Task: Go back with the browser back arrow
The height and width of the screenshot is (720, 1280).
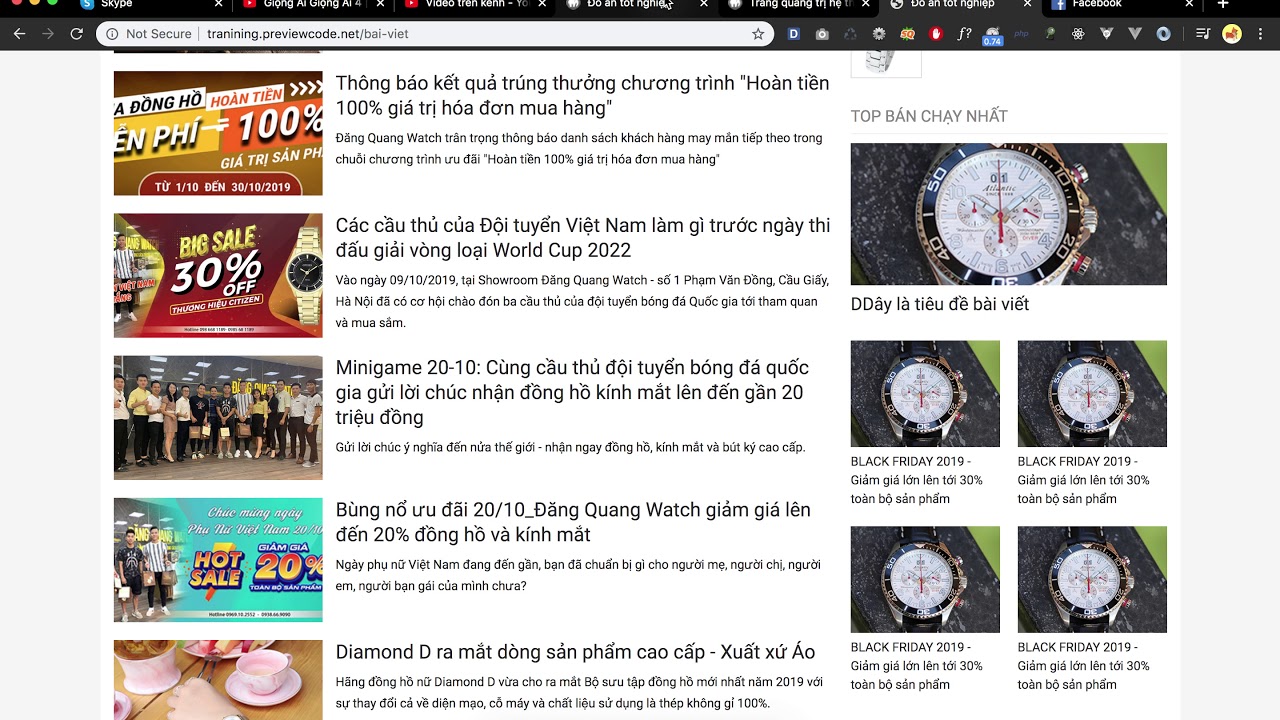Action: coord(19,34)
